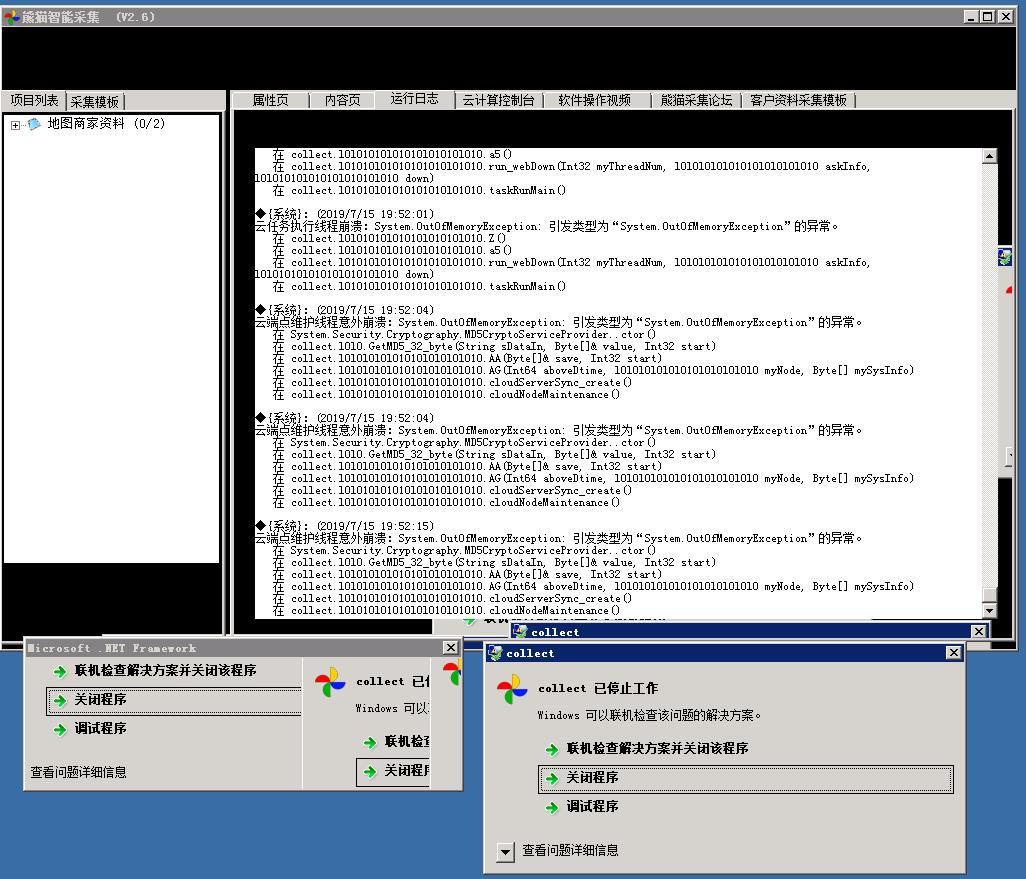Choose 调试程序 in the .NET Framework dialog
This screenshot has height=879, width=1026.
pyautogui.click(x=100, y=729)
